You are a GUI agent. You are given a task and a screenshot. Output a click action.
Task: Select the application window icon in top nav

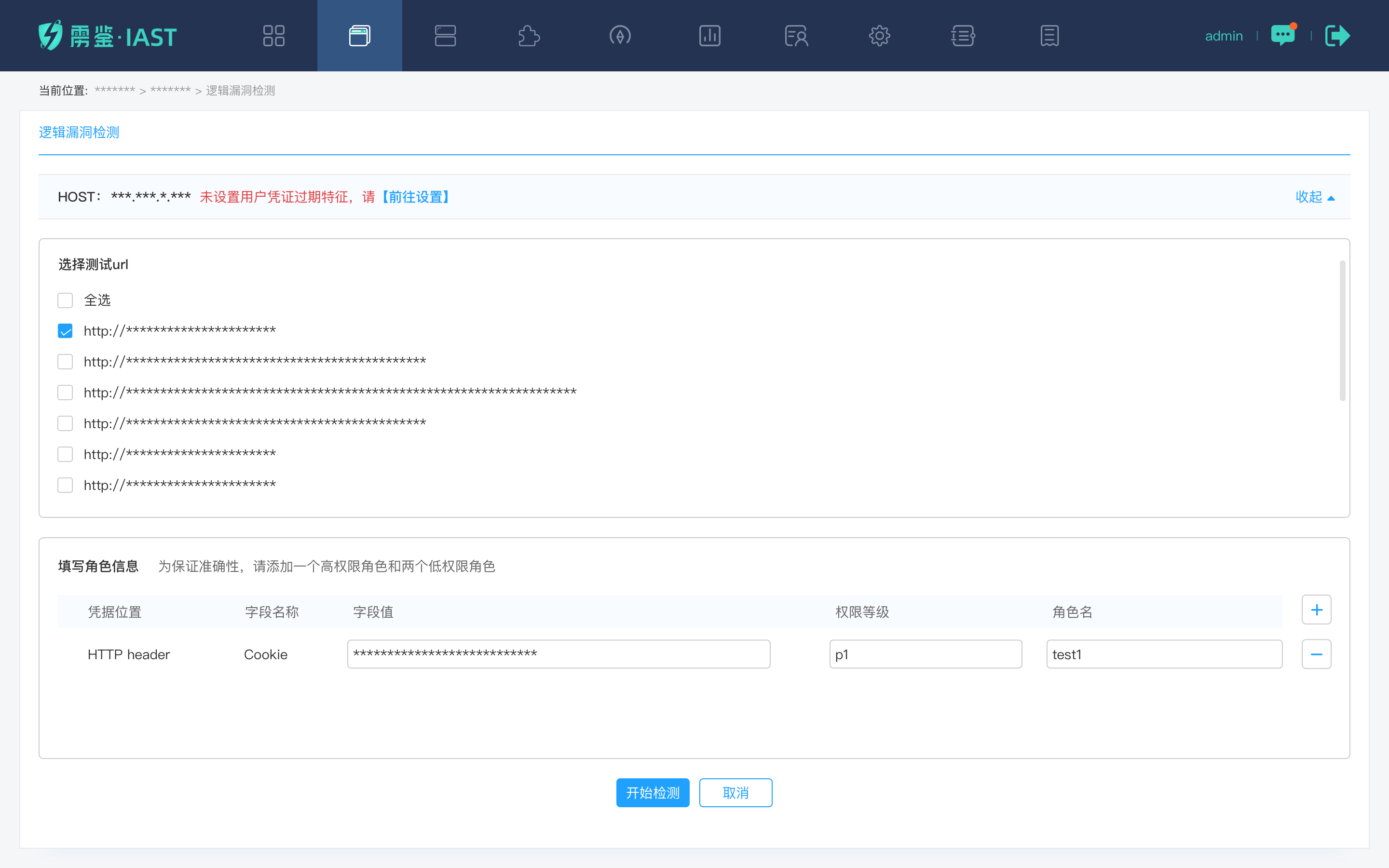tap(360, 36)
